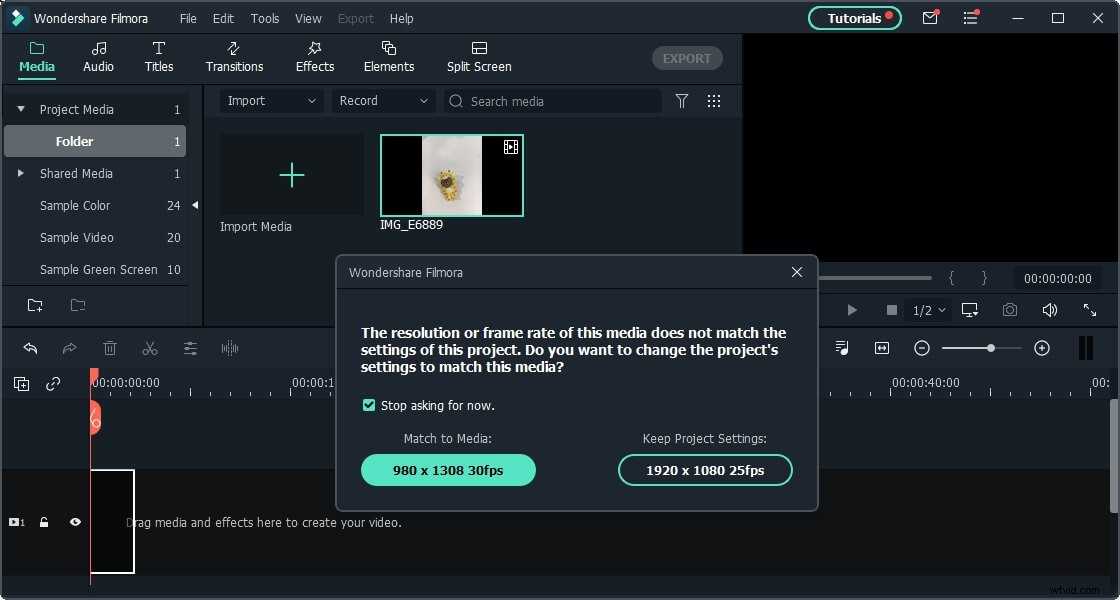
Task: Click the Delete trash icon in timeline toolbar
Action: tap(110, 348)
